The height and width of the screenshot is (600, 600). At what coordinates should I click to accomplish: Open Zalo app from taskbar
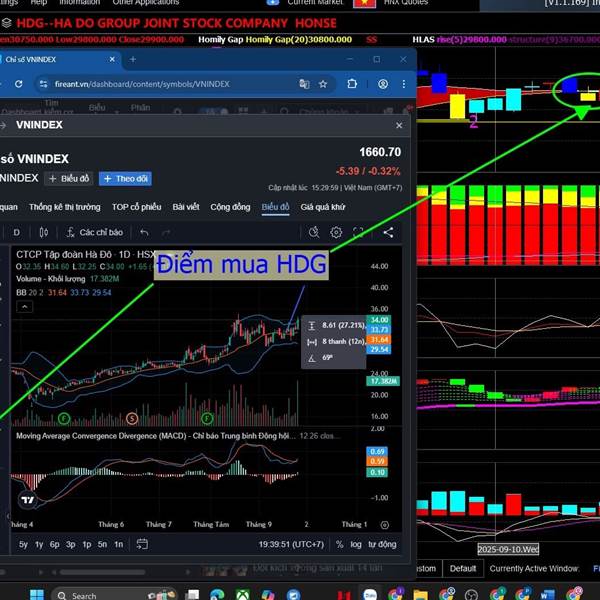click(x=370, y=595)
